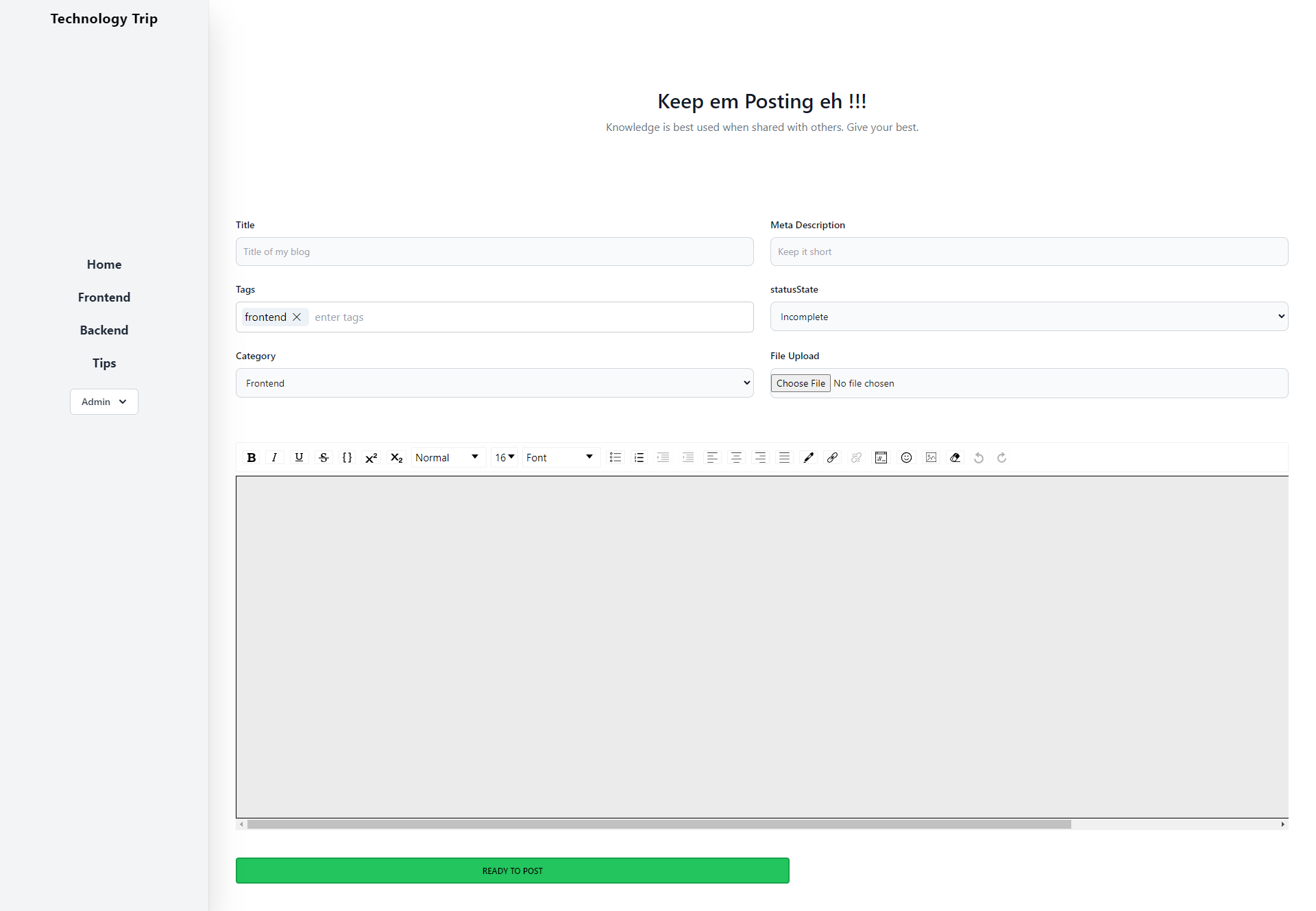Click Choose File to upload a file
The height and width of the screenshot is (911, 1316).
click(x=800, y=382)
